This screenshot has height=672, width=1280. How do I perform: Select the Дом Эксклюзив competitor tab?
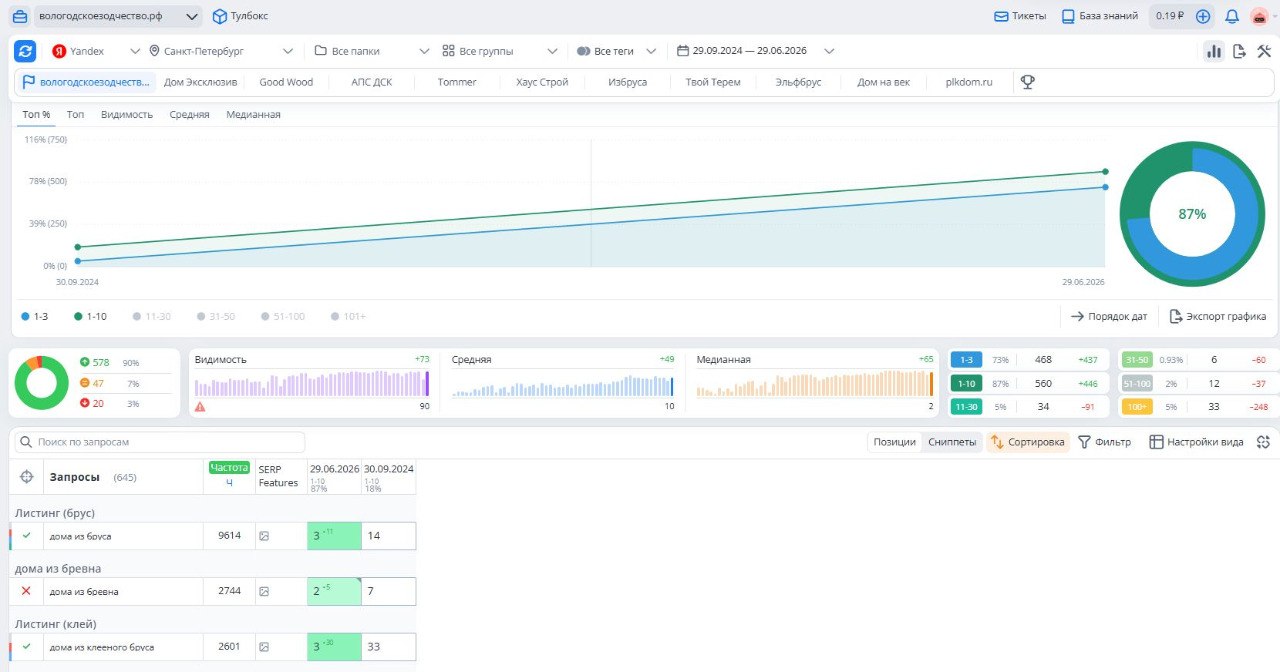(200, 82)
